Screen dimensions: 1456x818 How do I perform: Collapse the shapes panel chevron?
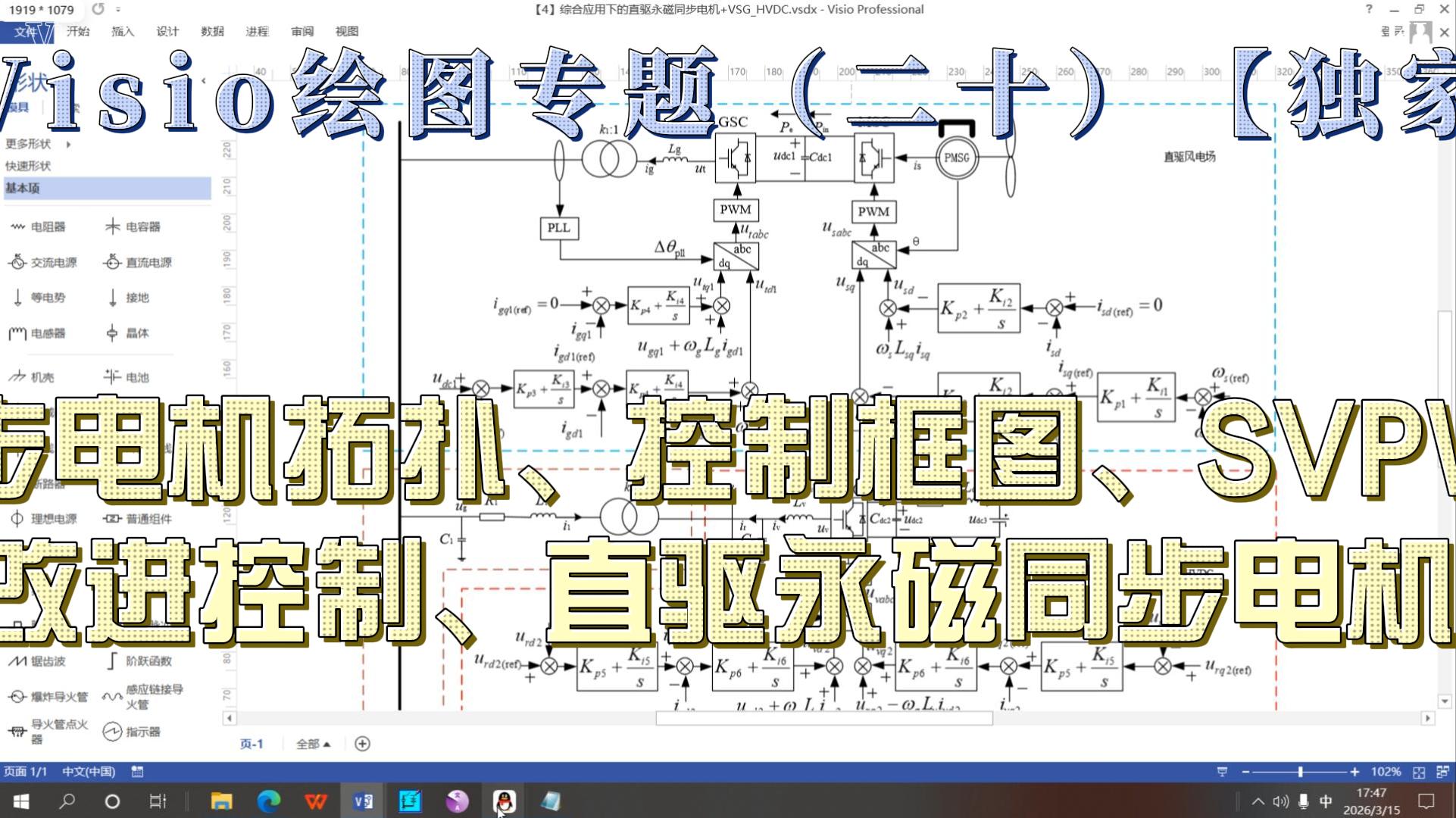click(x=203, y=80)
